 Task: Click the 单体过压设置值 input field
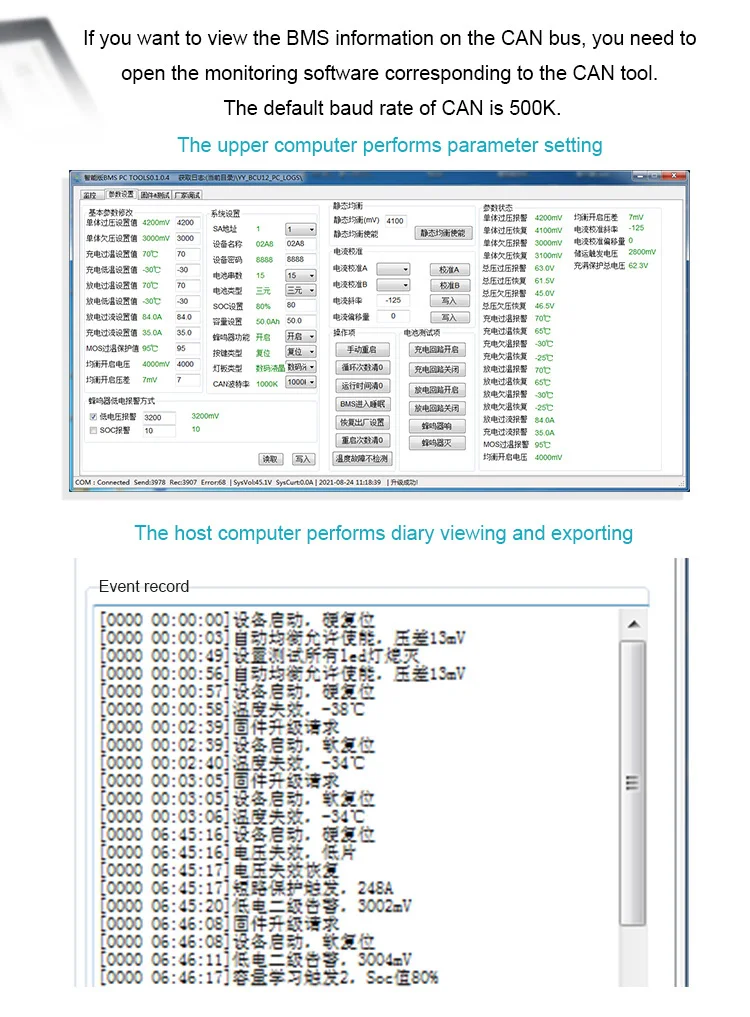coord(186,222)
